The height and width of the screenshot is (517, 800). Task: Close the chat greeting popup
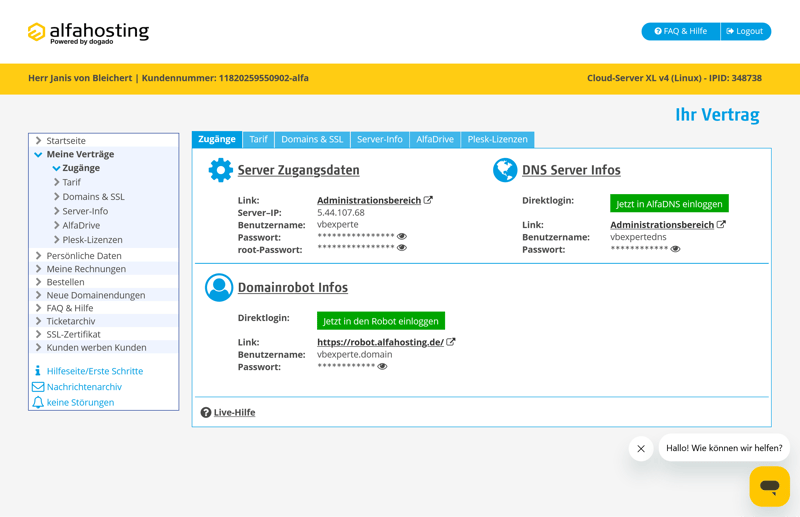pyautogui.click(x=641, y=448)
